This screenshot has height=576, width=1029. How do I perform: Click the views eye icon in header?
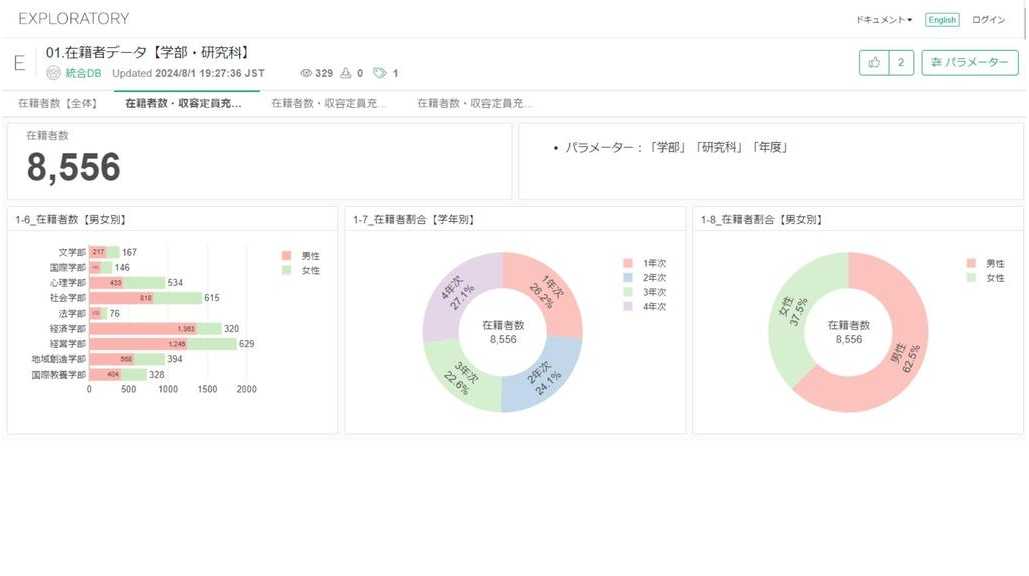point(306,73)
